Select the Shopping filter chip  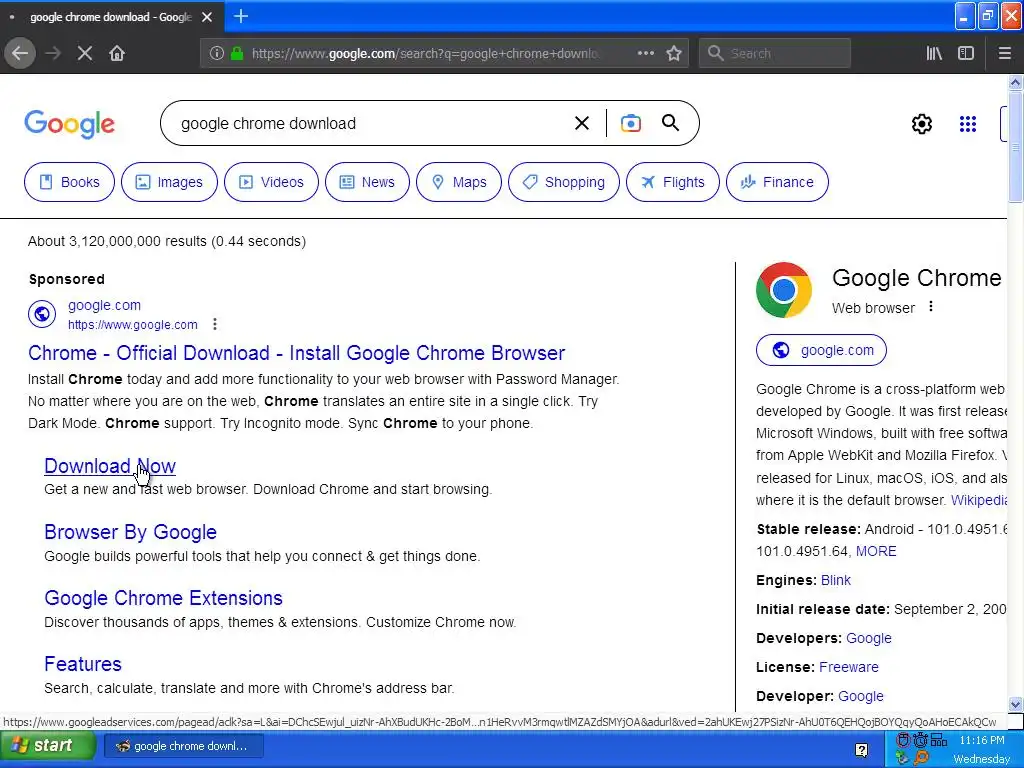pos(564,182)
